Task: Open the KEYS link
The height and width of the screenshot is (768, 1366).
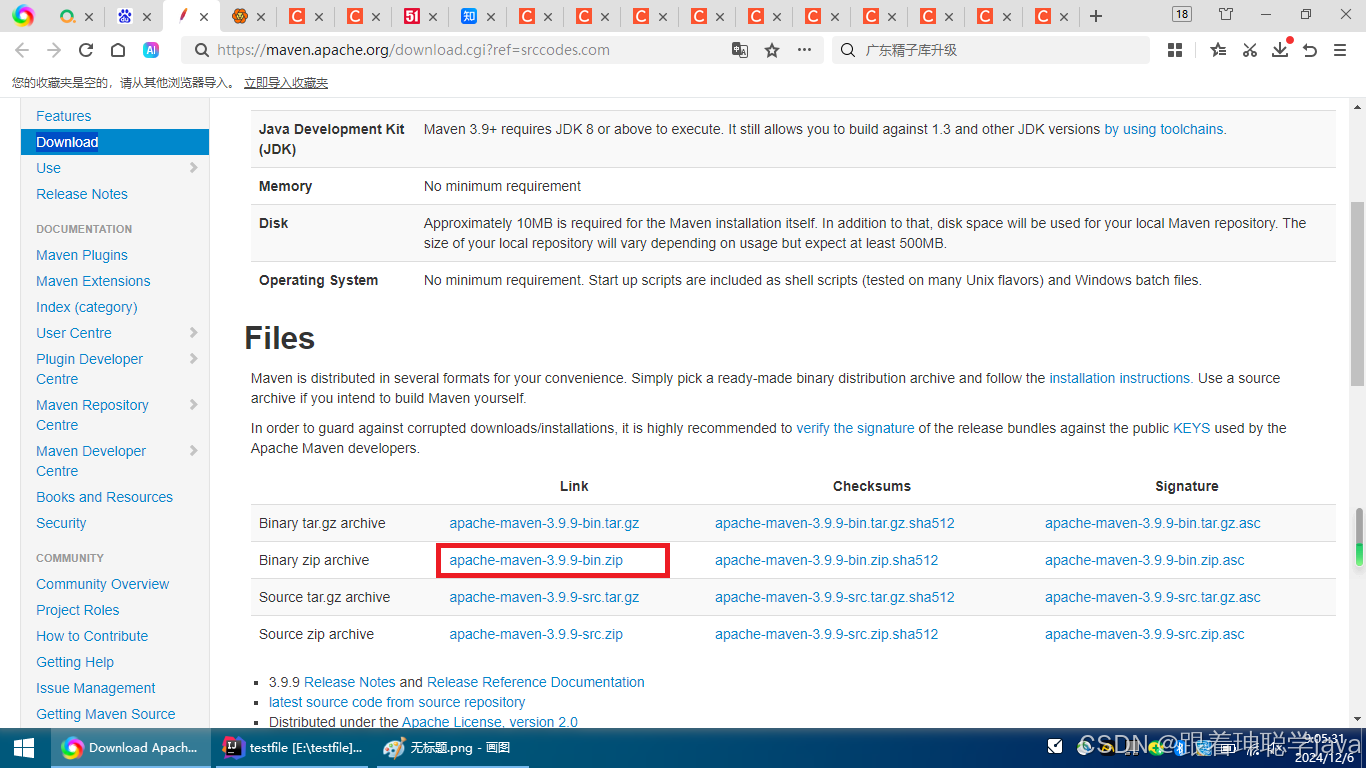Action: click(x=1191, y=428)
